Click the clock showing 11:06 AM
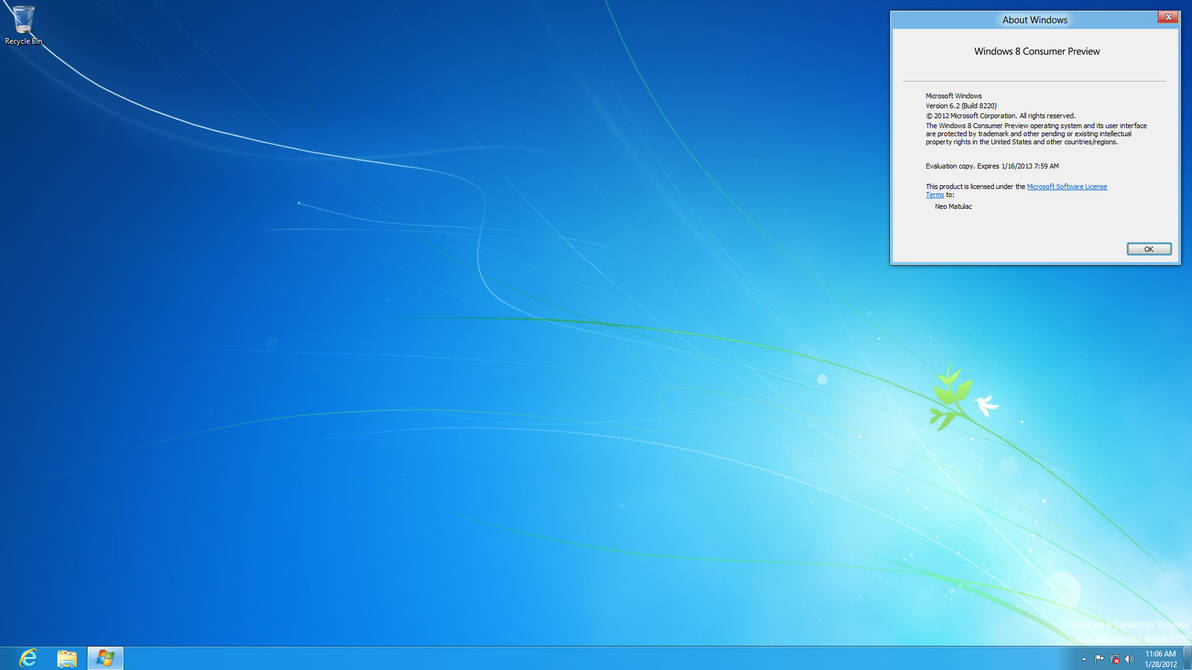Screen dimensions: 1192x670 (x=1160, y=653)
